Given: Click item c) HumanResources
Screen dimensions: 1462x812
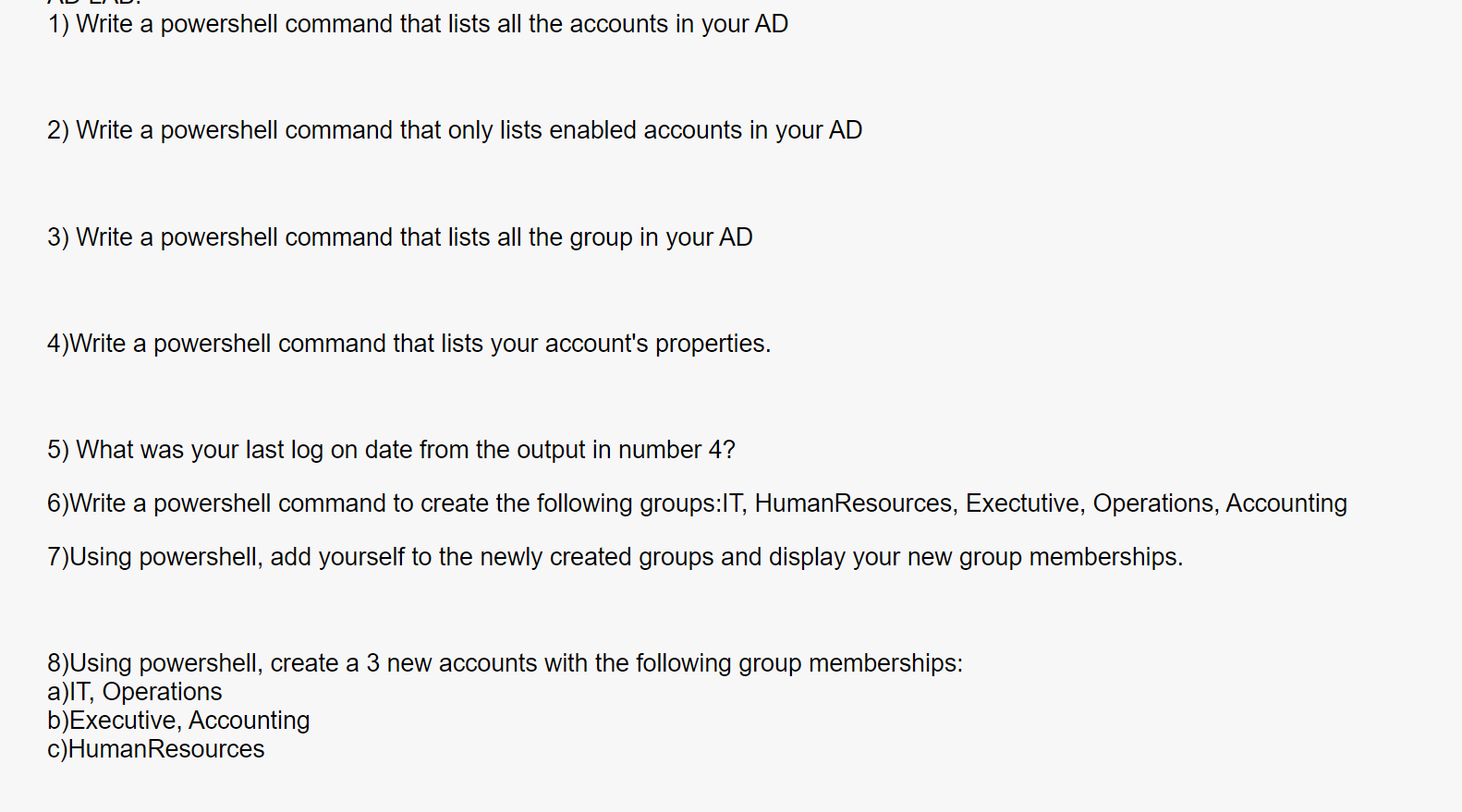Looking at the screenshot, I should (156, 749).
